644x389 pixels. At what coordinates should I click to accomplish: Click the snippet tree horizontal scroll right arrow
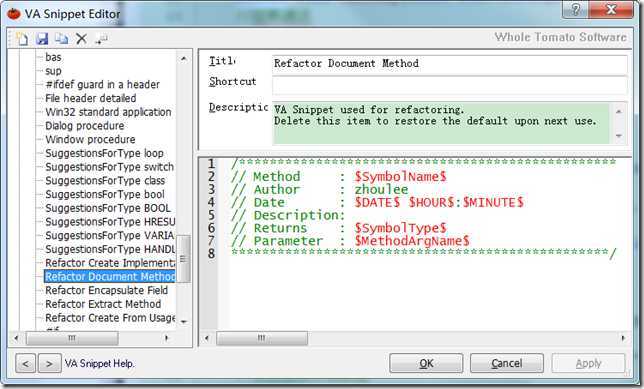click(x=166, y=338)
